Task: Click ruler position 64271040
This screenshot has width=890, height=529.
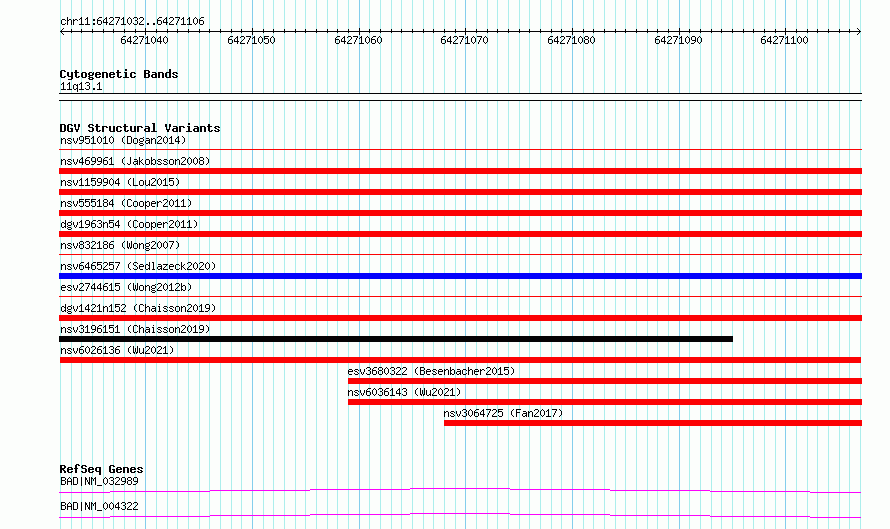Action: (144, 40)
